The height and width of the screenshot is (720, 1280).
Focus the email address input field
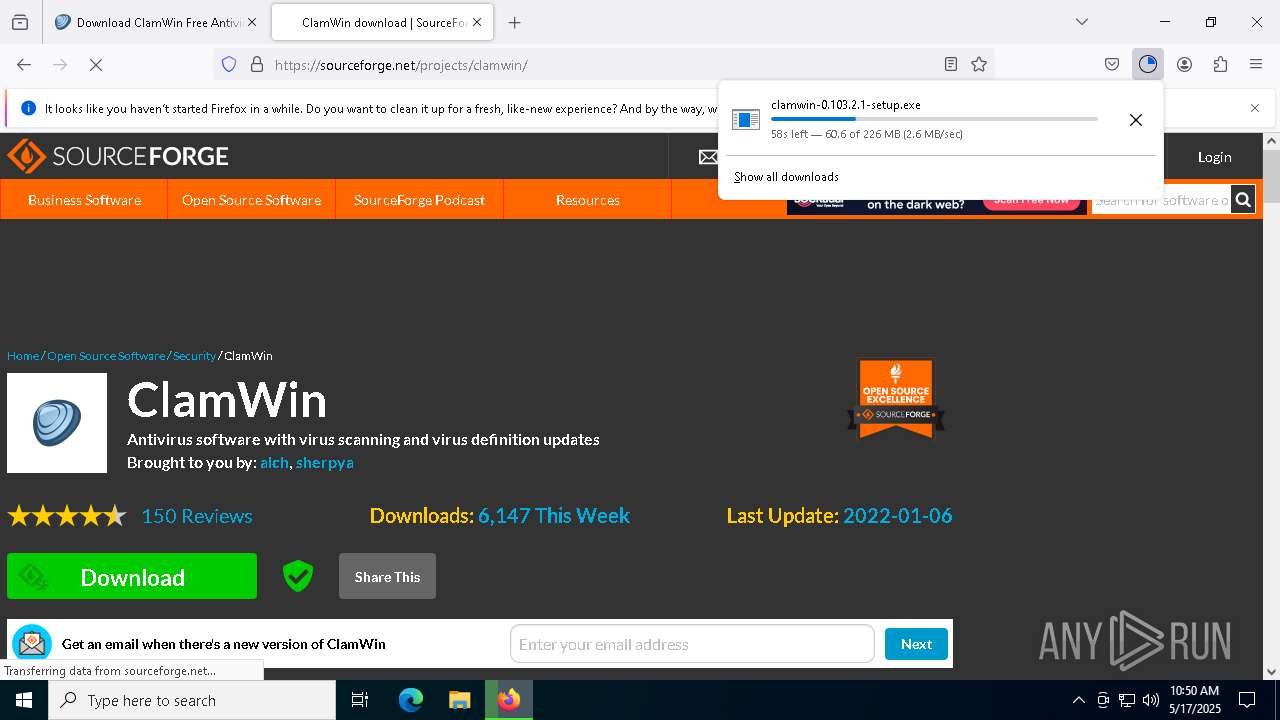[692, 644]
